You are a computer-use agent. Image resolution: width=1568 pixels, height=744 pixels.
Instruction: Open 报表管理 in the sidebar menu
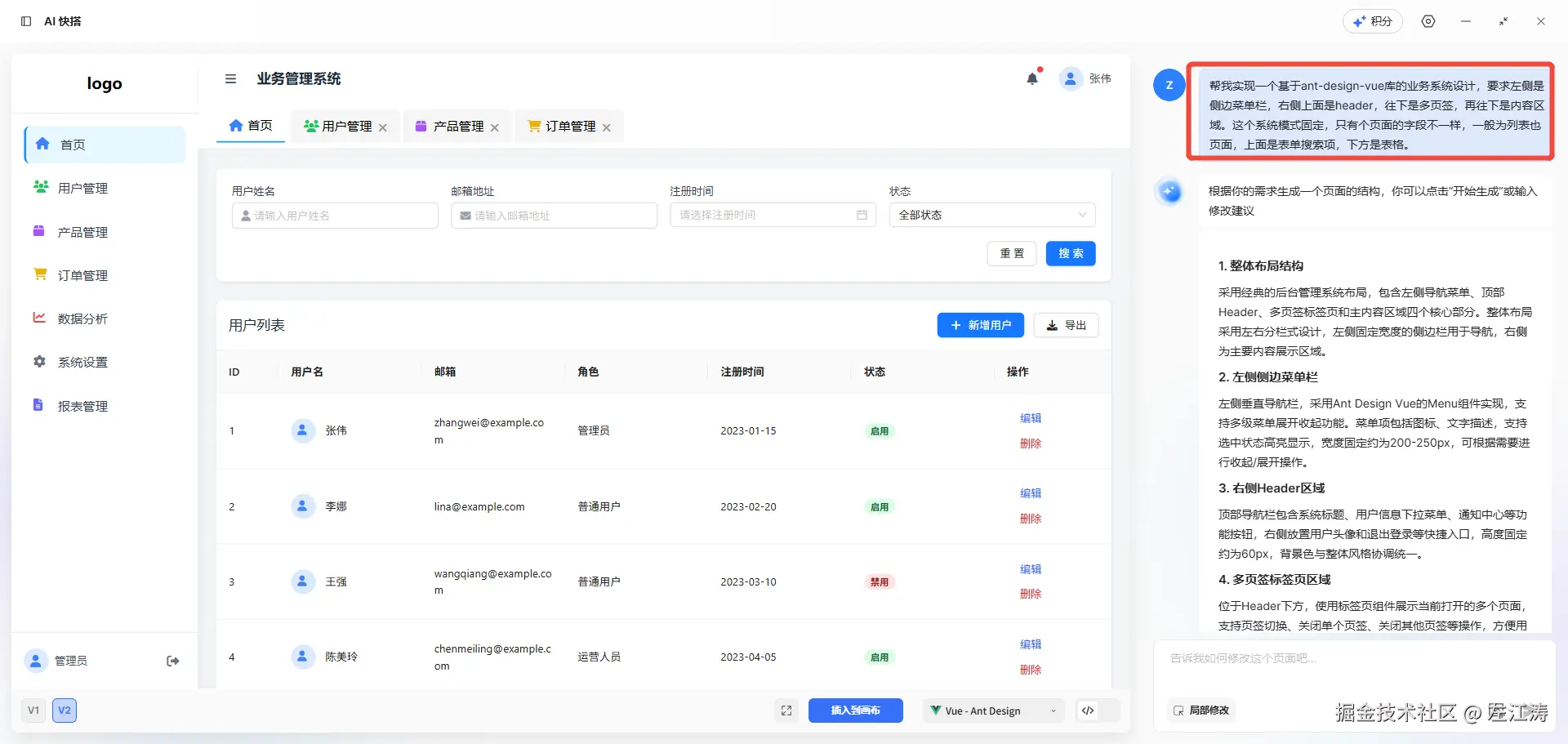click(105, 406)
